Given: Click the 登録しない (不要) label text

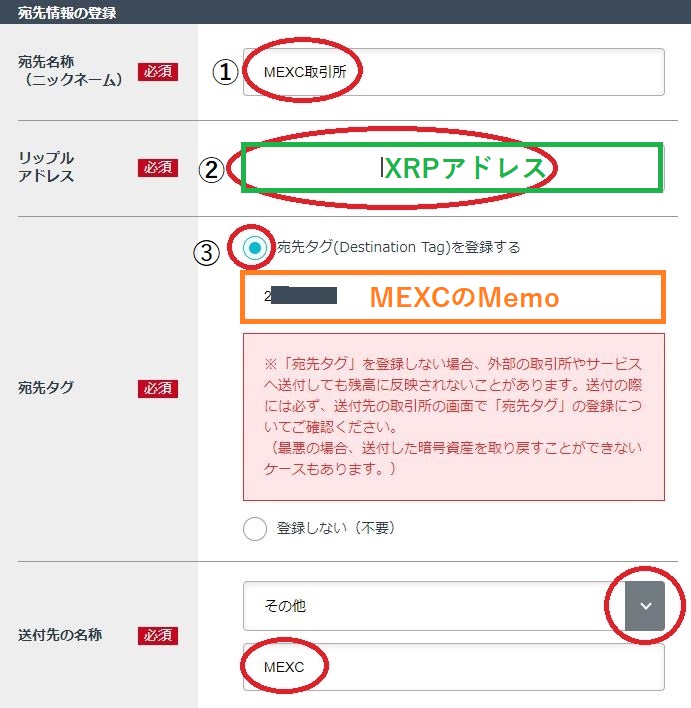Looking at the screenshot, I should [336, 528].
